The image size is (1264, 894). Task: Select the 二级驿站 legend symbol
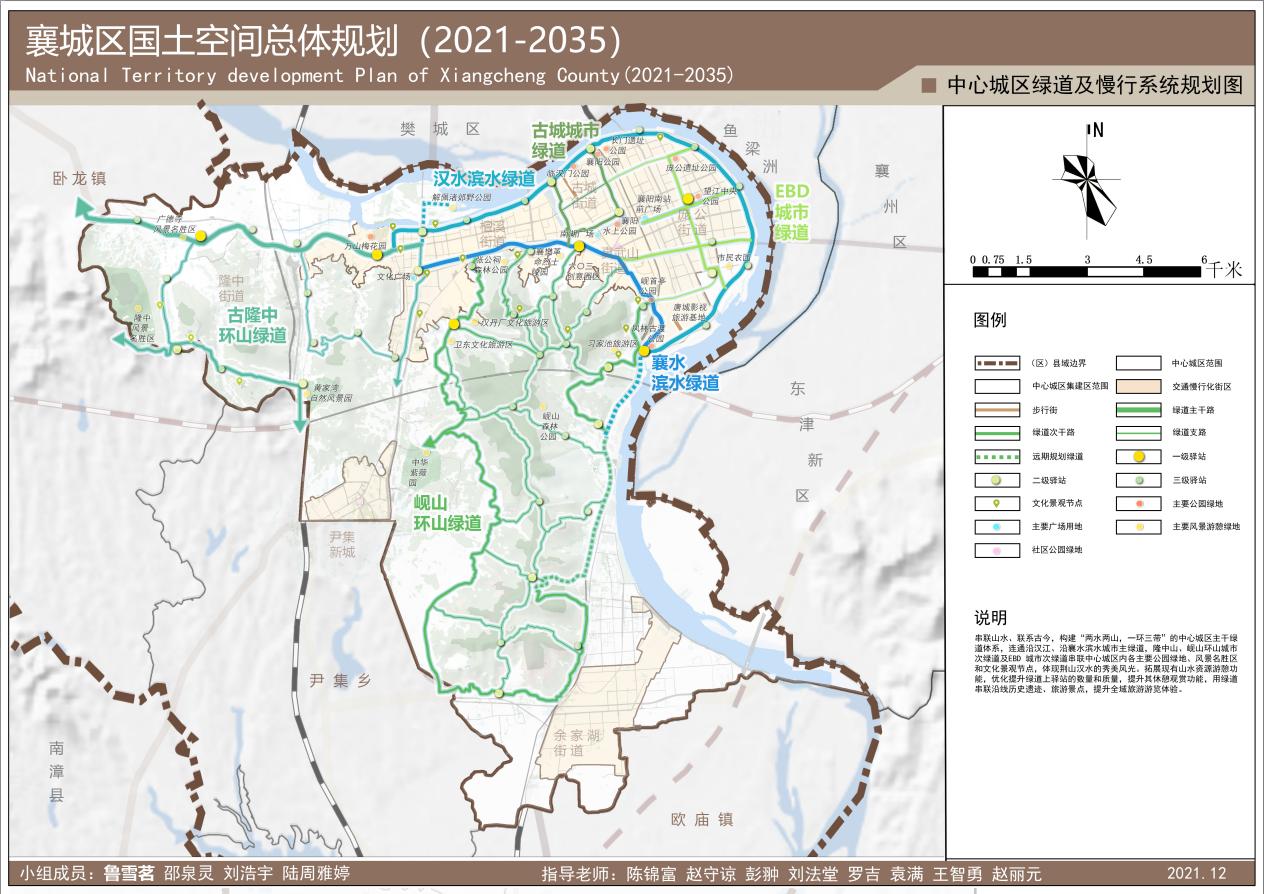click(x=998, y=480)
